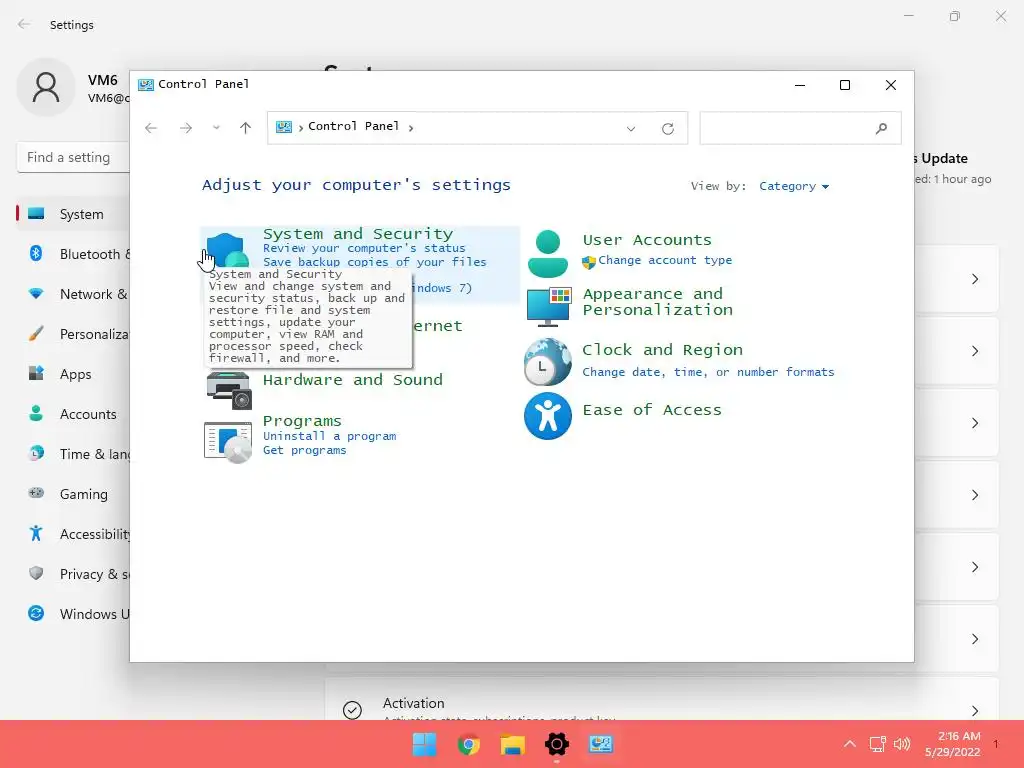Expand the address bar history dropdown
The height and width of the screenshot is (768, 1024).
point(631,129)
